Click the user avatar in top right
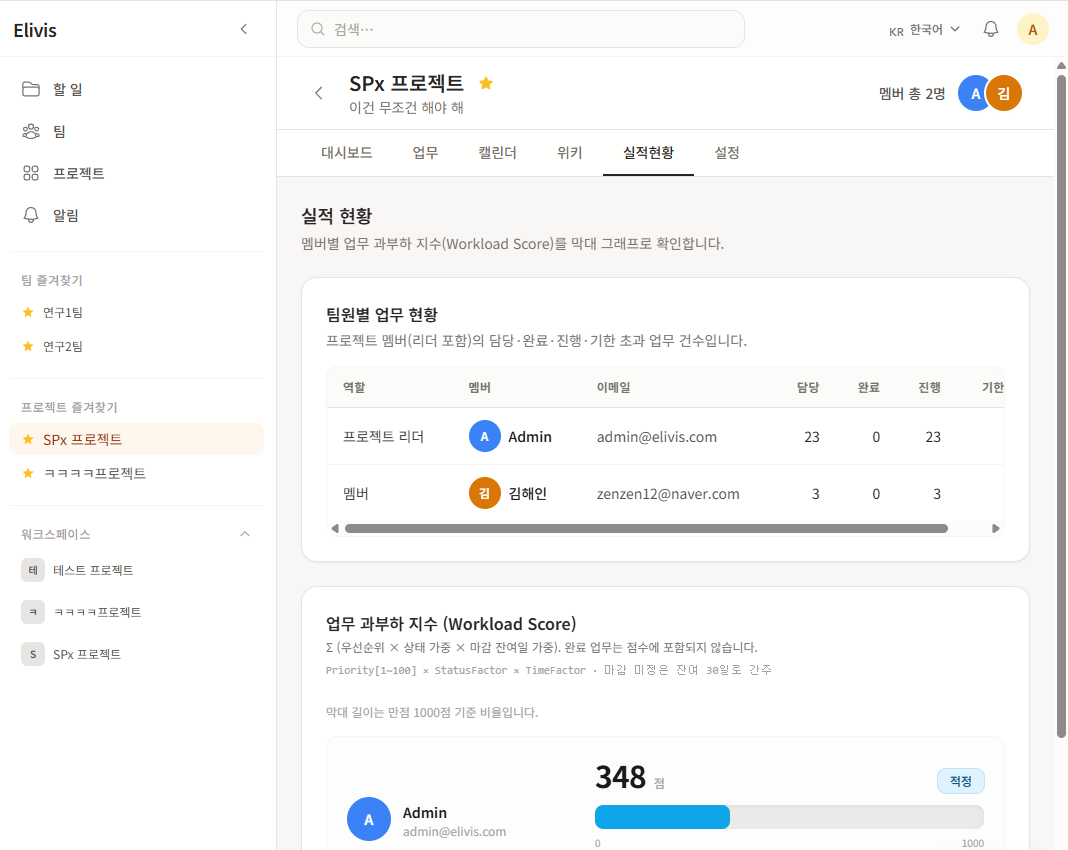This screenshot has width=1068, height=850. tap(1032, 29)
